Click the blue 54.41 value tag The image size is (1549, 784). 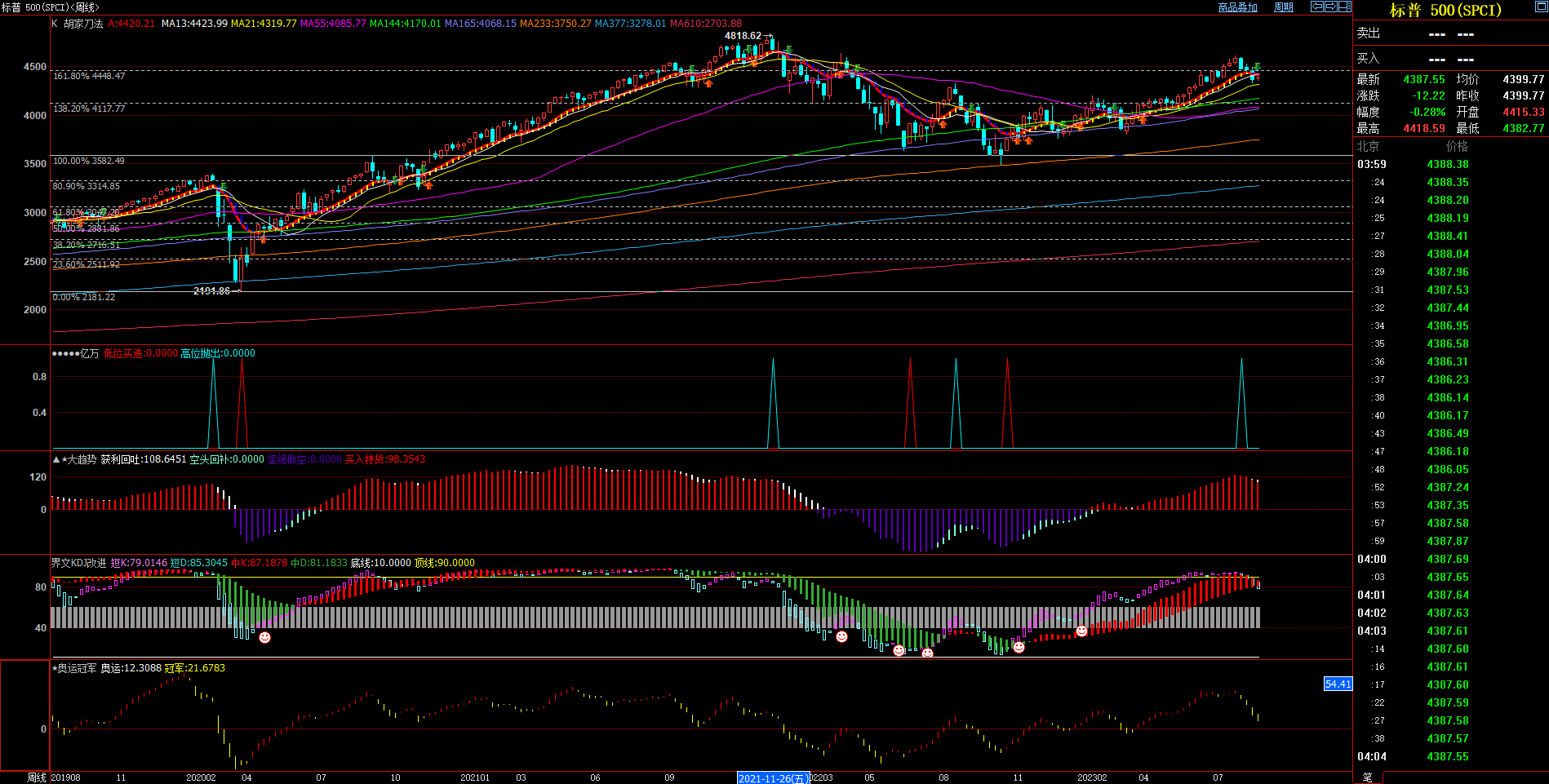tap(1338, 684)
